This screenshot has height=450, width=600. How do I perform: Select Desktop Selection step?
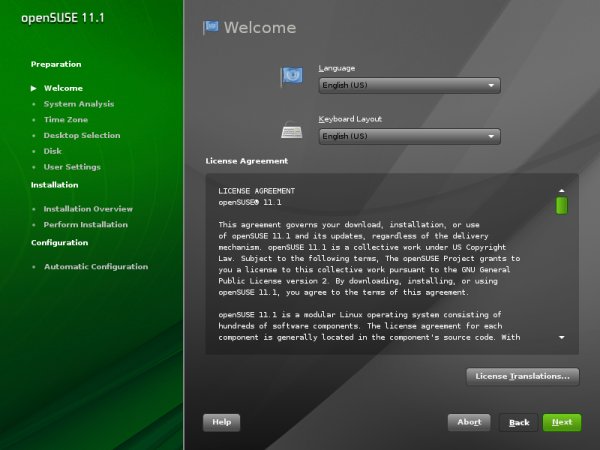click(82, 135)
